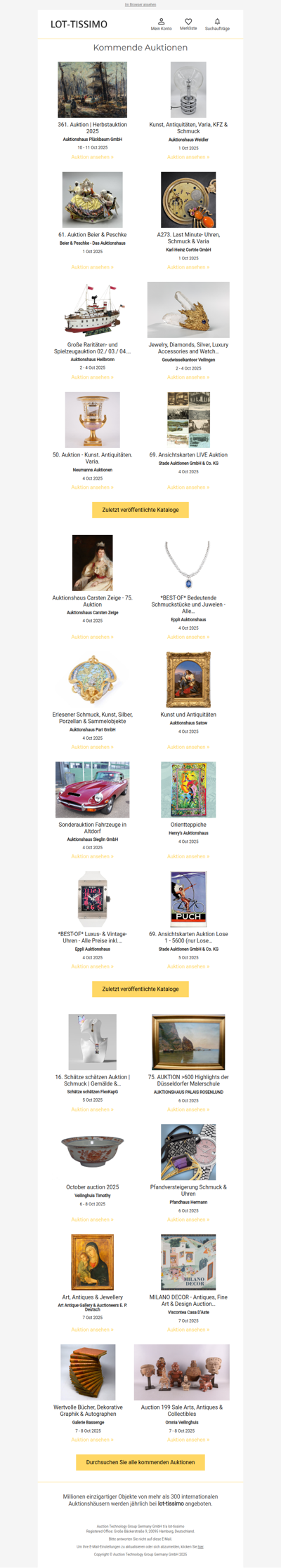This screenshot has width=281, height=1568.
Task: Open the lot-tissimo link in footer text
Action: click(171, 1503)
